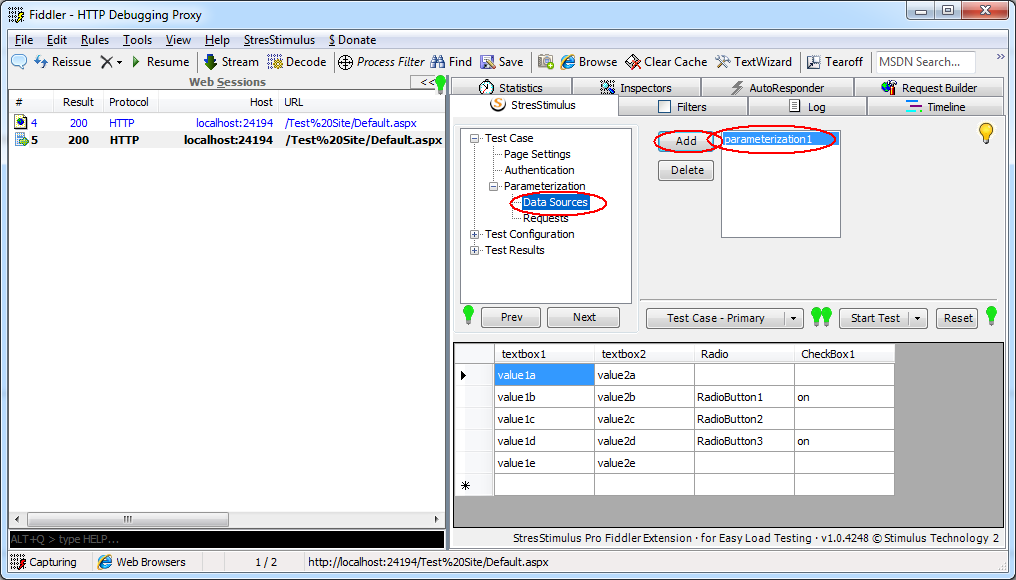The width and height of the screenshot is (1016, 580).
Task: Tick the Filters tab checkbox
Action: click(664, 107)
